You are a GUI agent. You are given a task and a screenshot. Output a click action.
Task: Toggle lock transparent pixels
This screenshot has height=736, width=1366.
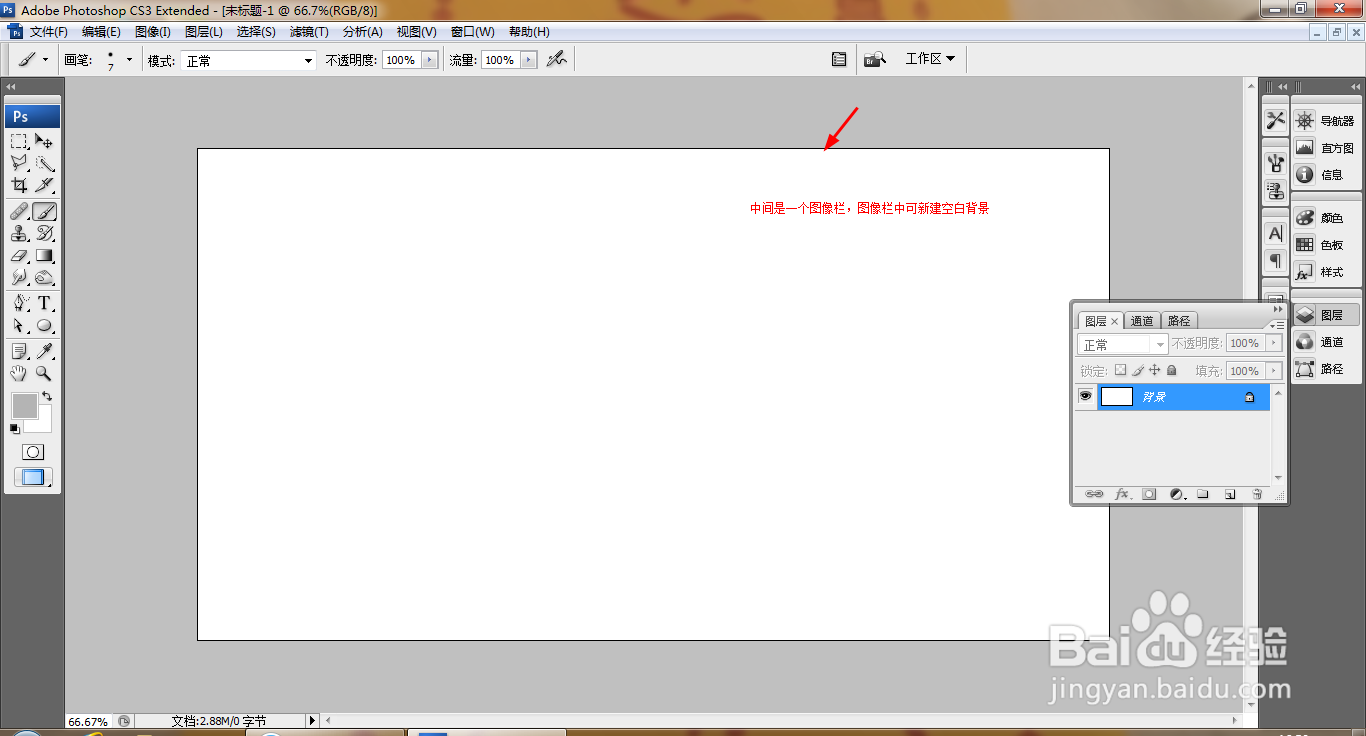pyautogui.click(x=1121, y=370)
